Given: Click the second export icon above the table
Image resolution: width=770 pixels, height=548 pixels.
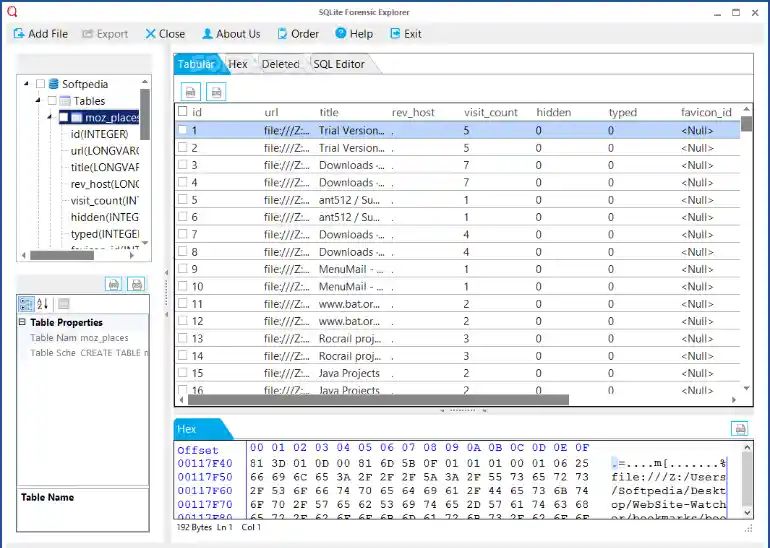Looking at the screenshot, I should click(x=216, y=92).
